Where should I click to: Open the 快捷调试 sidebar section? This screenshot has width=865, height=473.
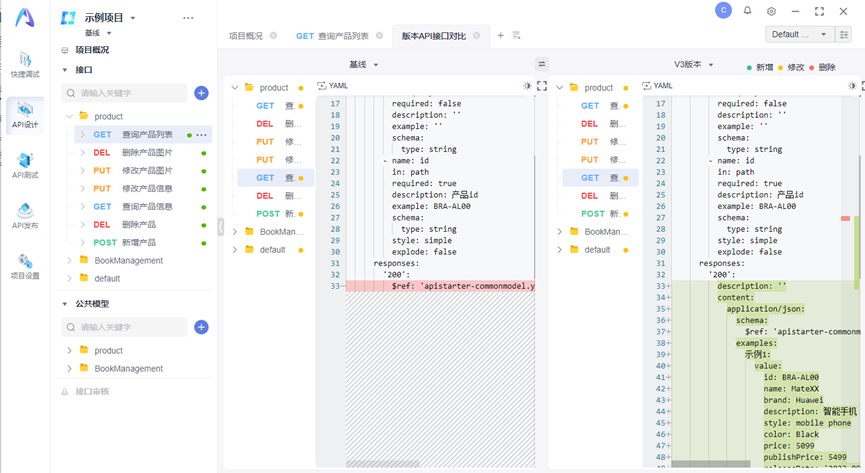click(x=25, y=65)
